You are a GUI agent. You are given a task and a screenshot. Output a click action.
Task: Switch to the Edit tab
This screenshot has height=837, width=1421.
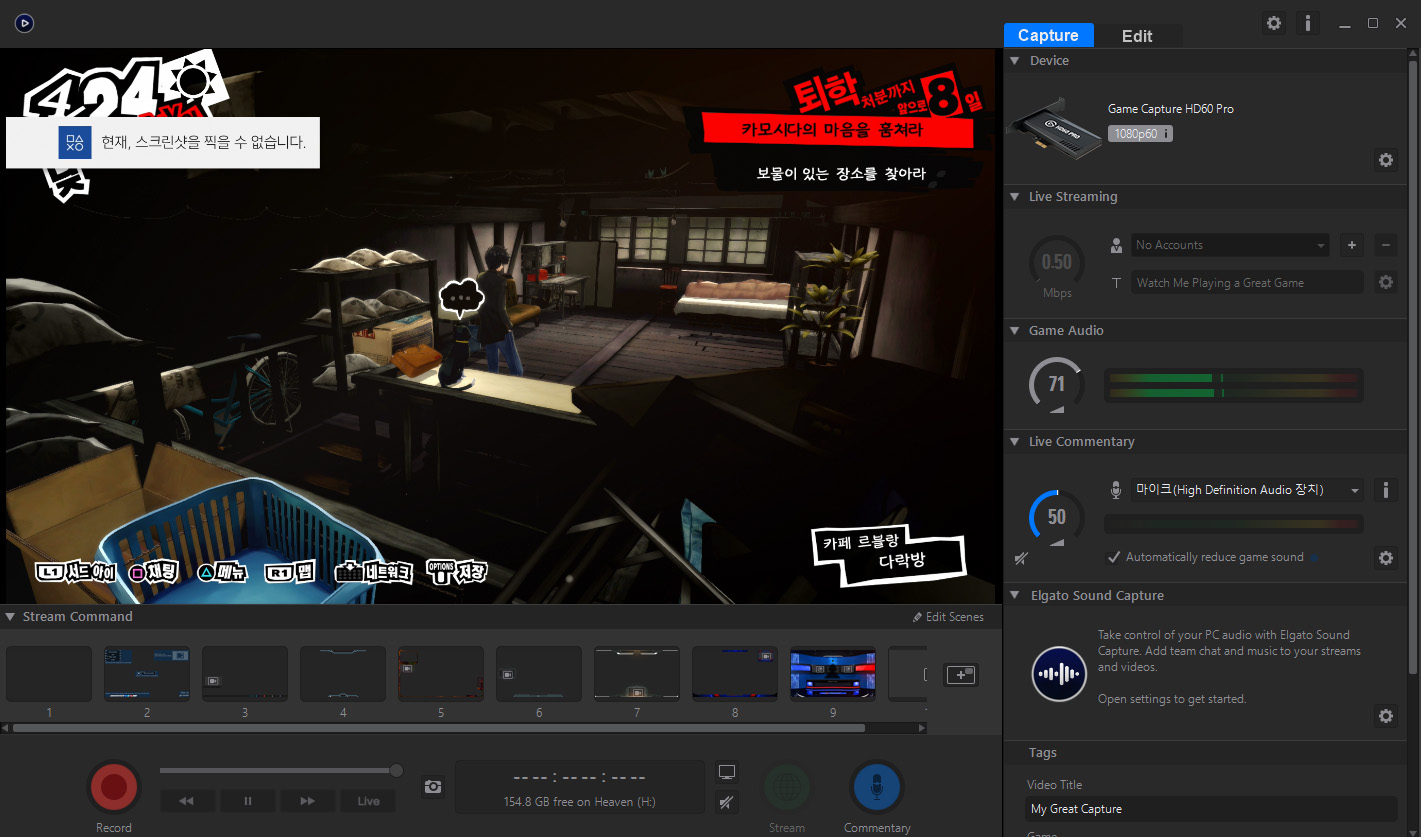1137,35
